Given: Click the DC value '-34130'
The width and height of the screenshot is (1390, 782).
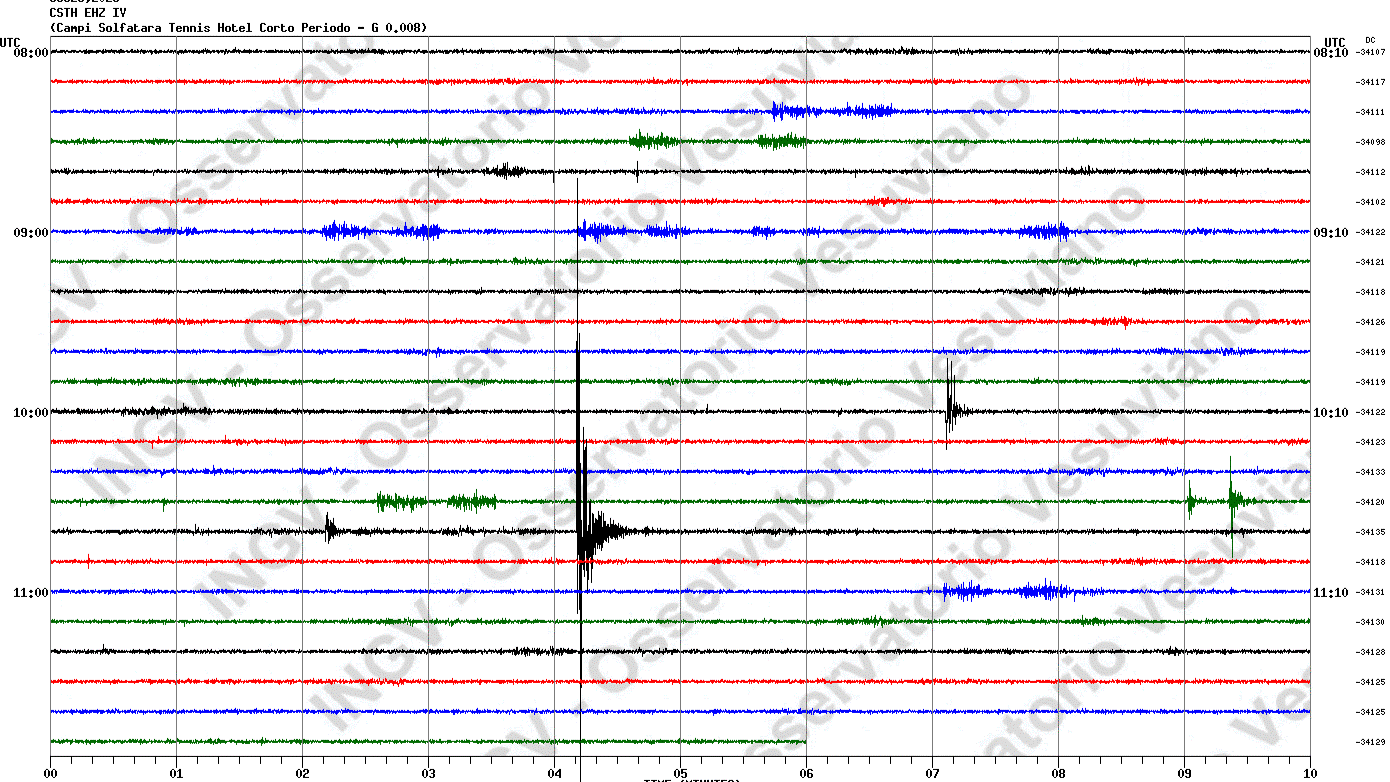Looking at the screenshot, I should point(1370,622).
